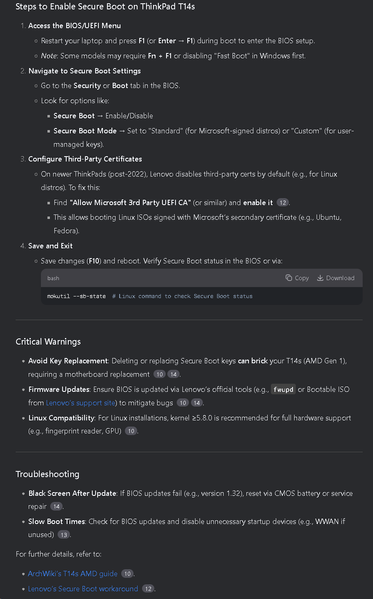373x599 pixels.
Task: Click the Troubleshooting heading
Action: [47, 474]
